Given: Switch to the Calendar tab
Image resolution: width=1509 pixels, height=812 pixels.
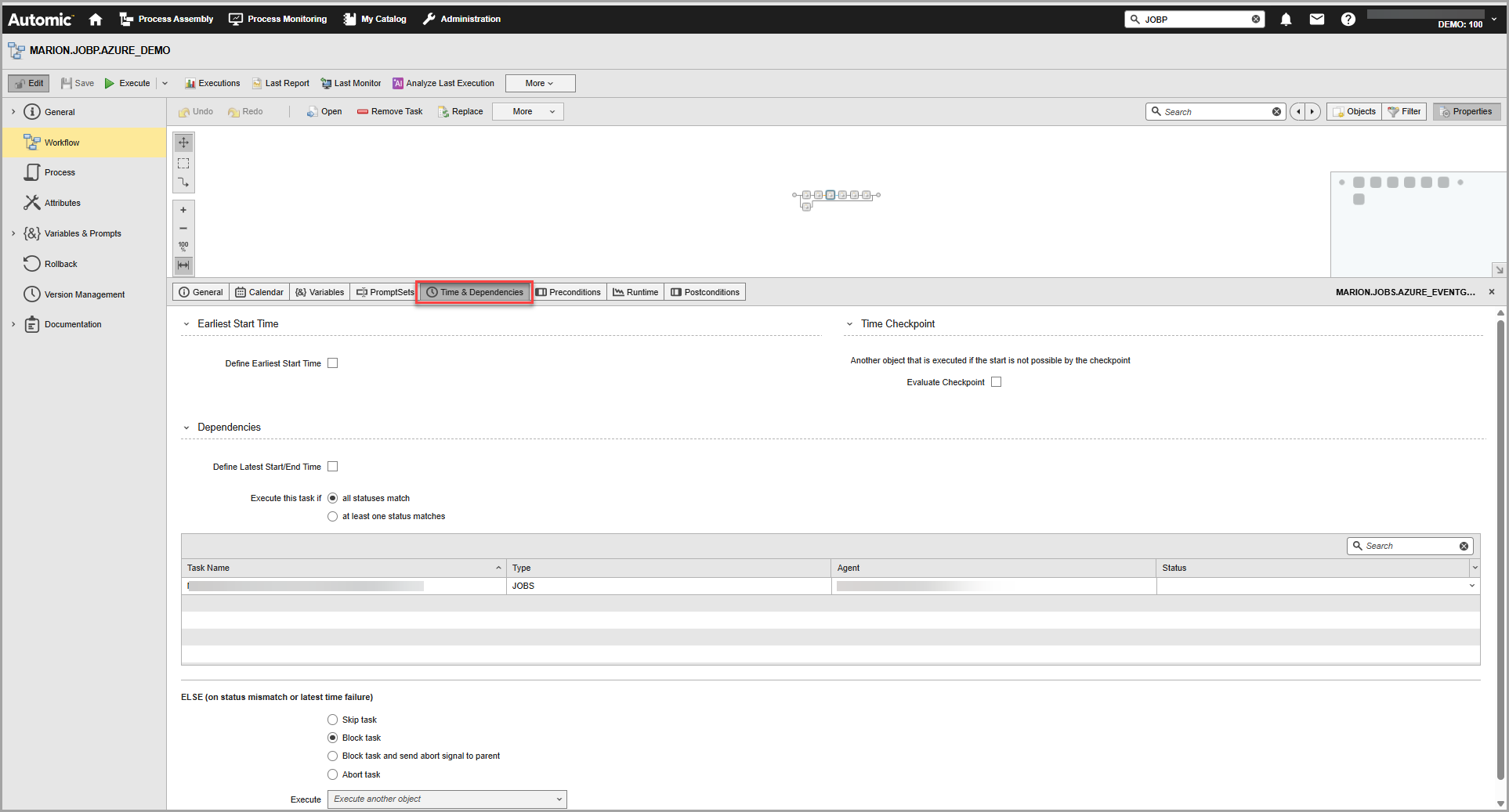Looking at the screenshot, I should (259, 292).
